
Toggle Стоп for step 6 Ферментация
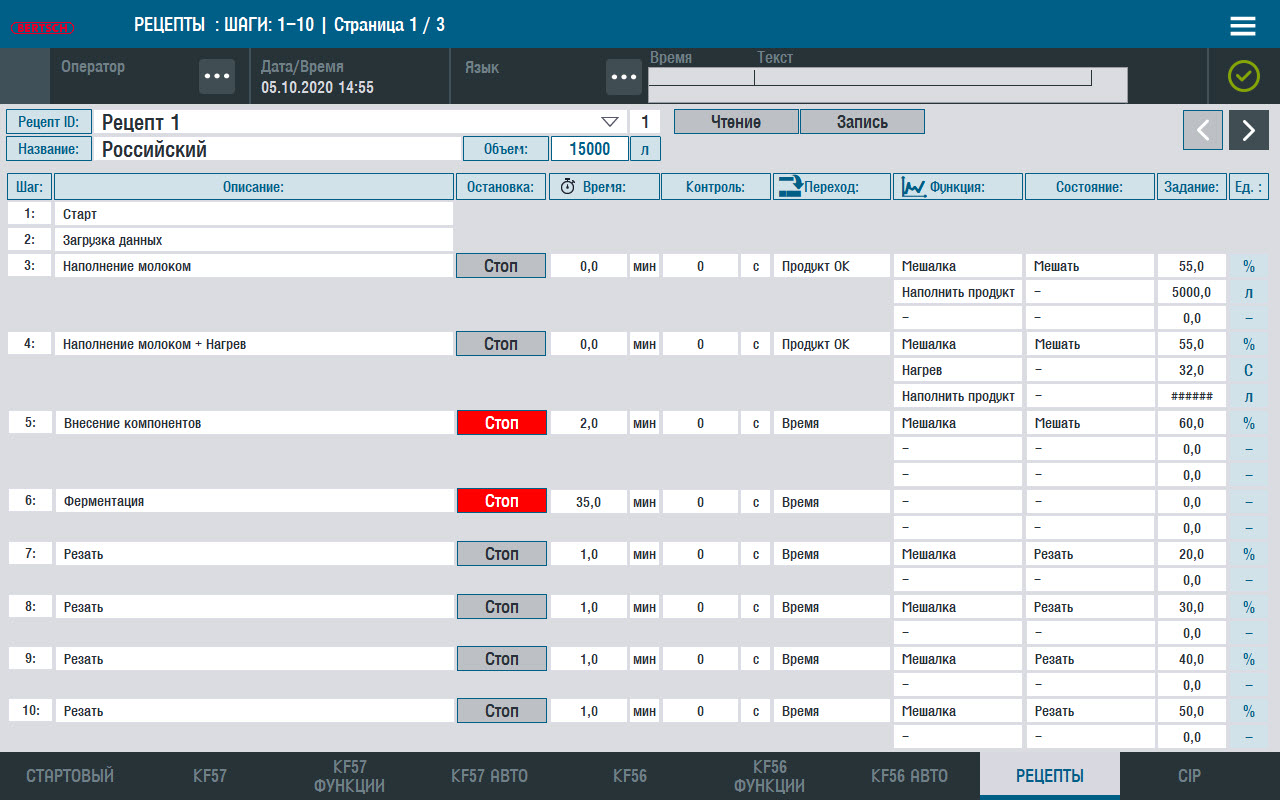click(501, 501)
